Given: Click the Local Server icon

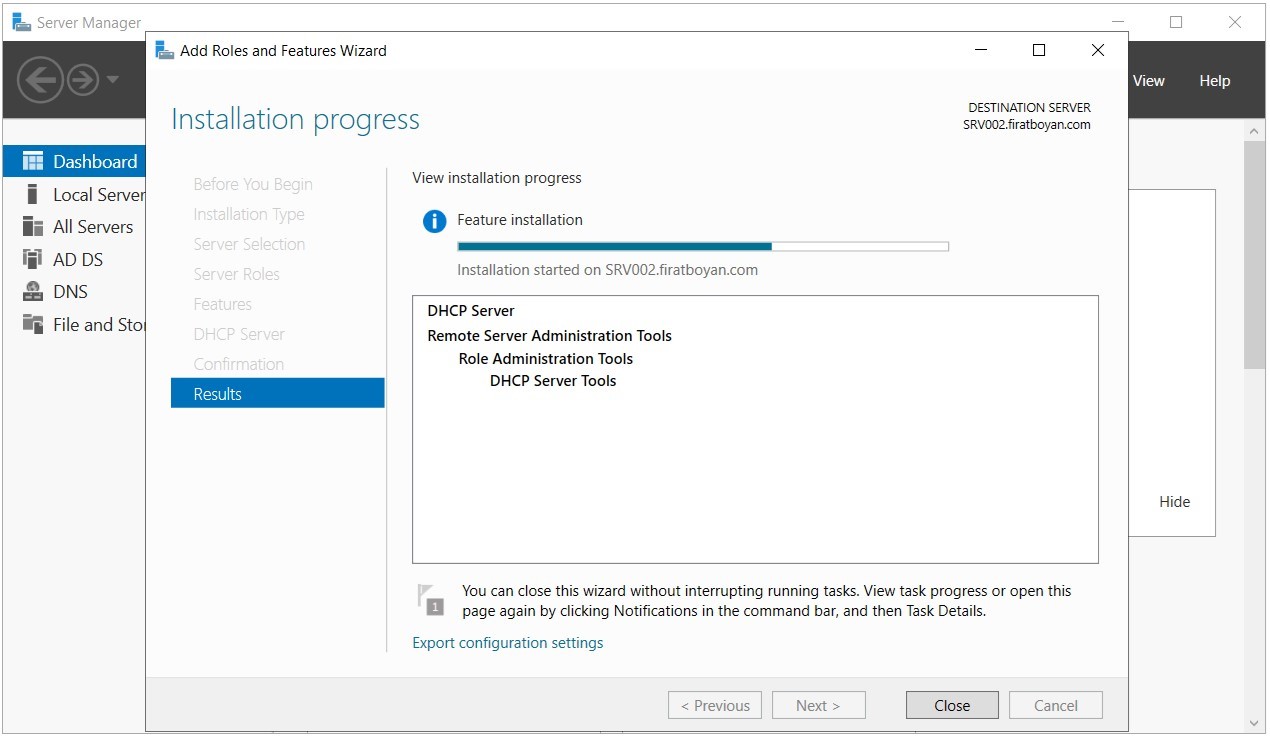Looking at the screenshot, I should tap(33, 194).
